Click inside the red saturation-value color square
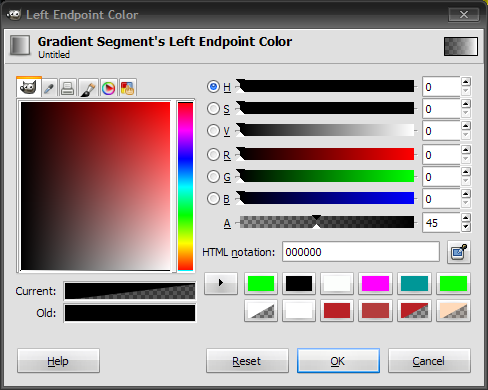Image resolution: width=488 pixels, height=390 pixels. click(95, 186)
